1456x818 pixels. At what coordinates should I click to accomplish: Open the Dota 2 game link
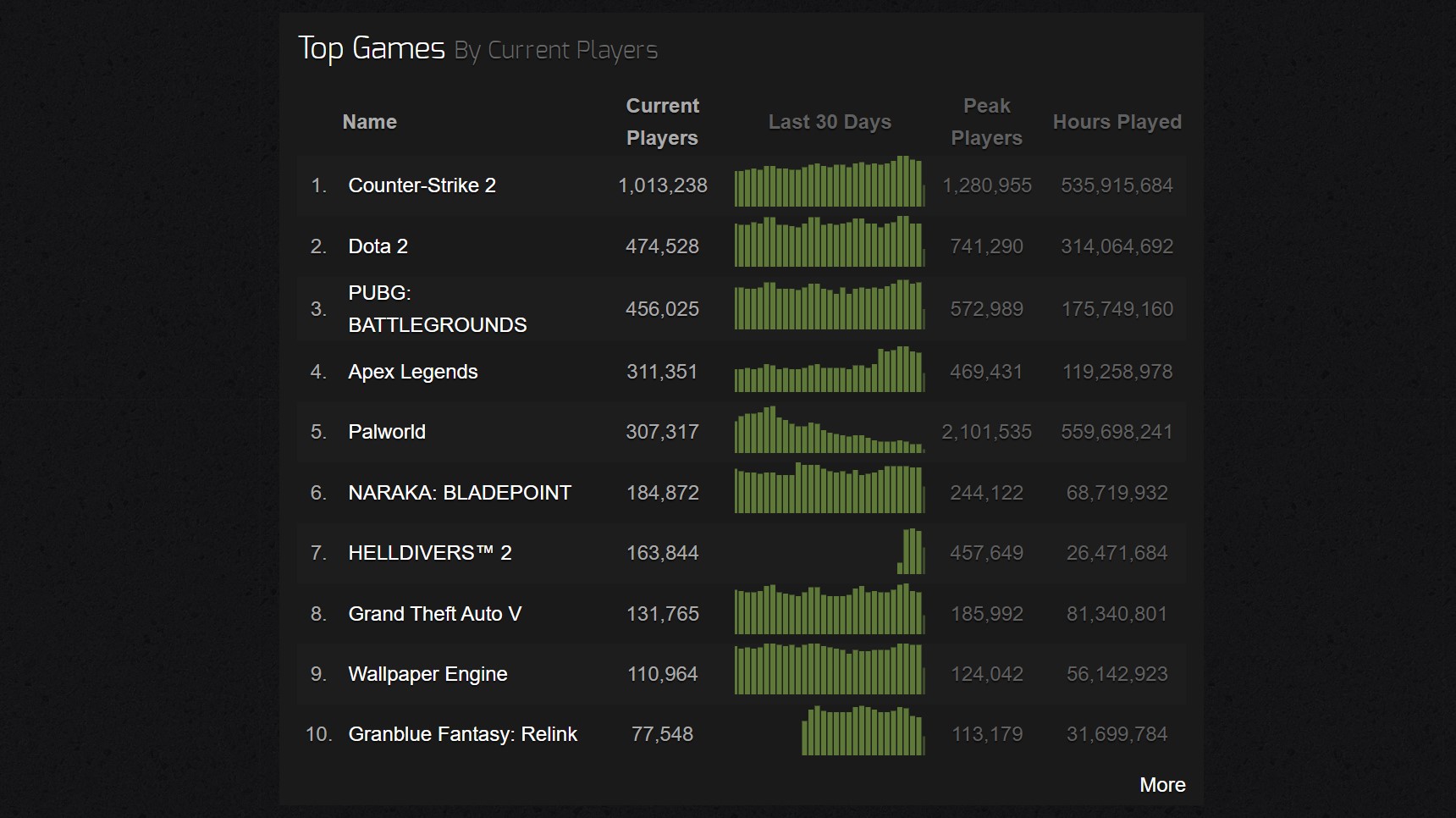click(x=378, y=246)
